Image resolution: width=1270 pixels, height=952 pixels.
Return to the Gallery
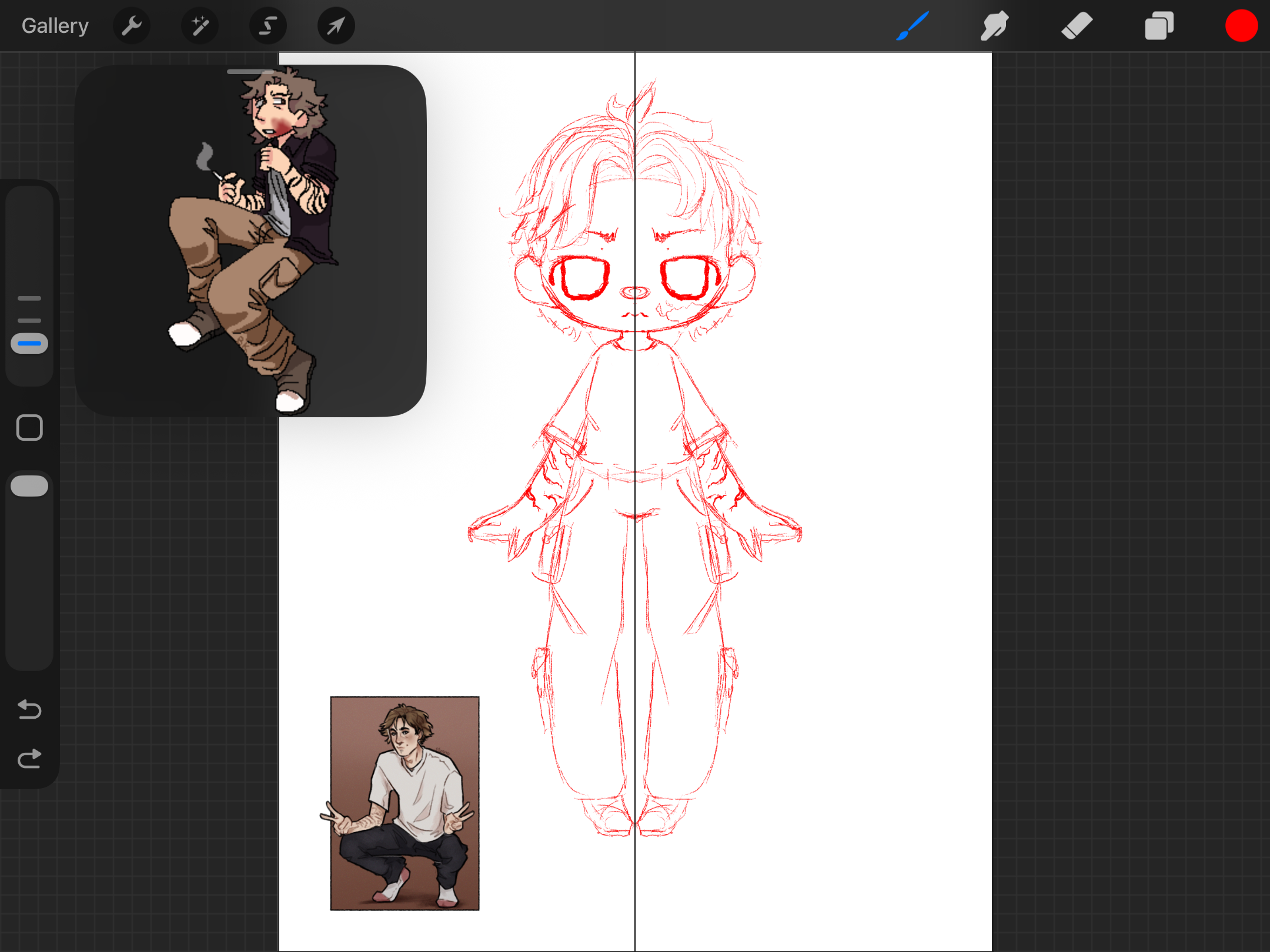55,26
